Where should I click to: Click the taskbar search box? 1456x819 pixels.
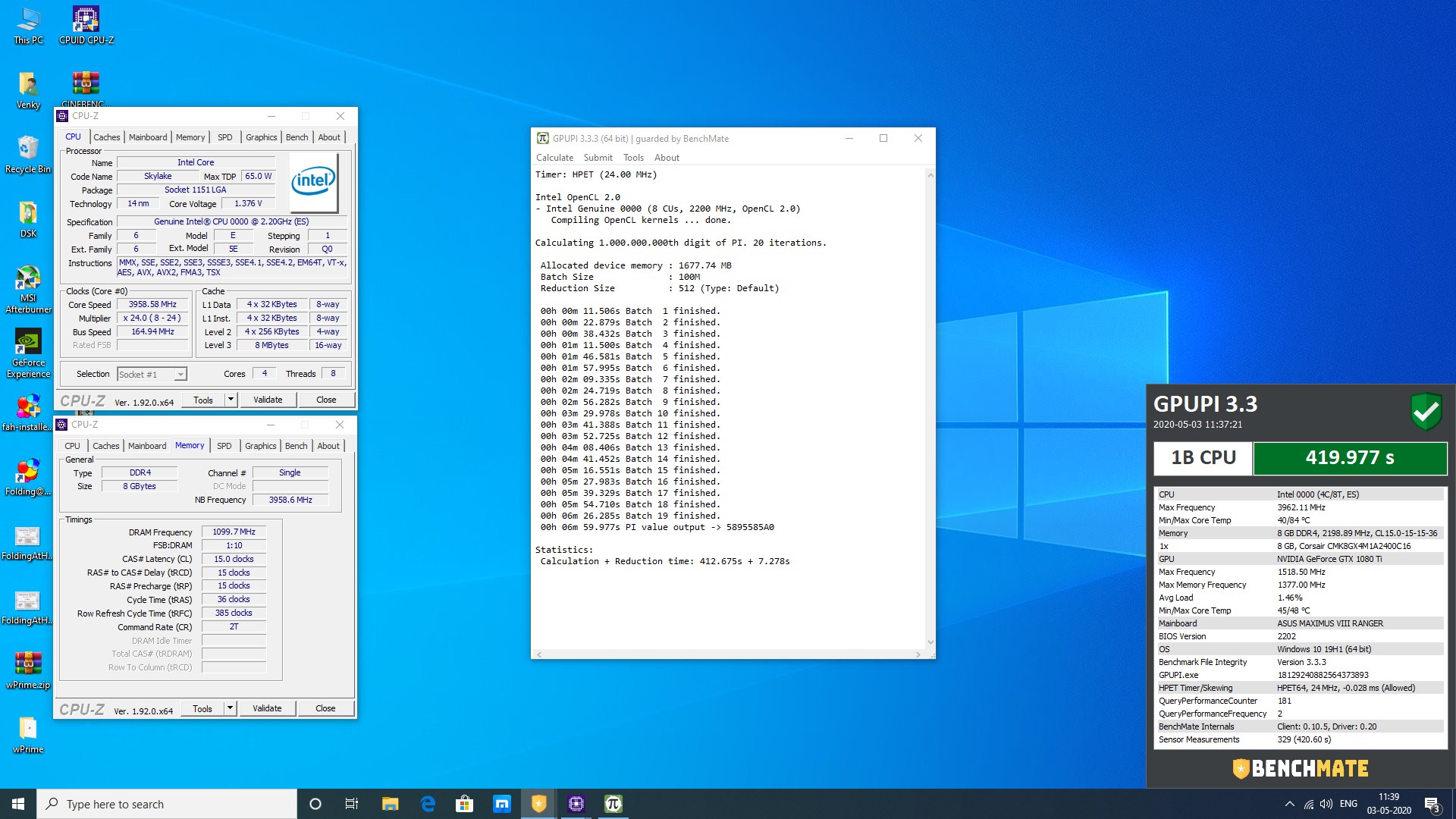pos(167,804)
